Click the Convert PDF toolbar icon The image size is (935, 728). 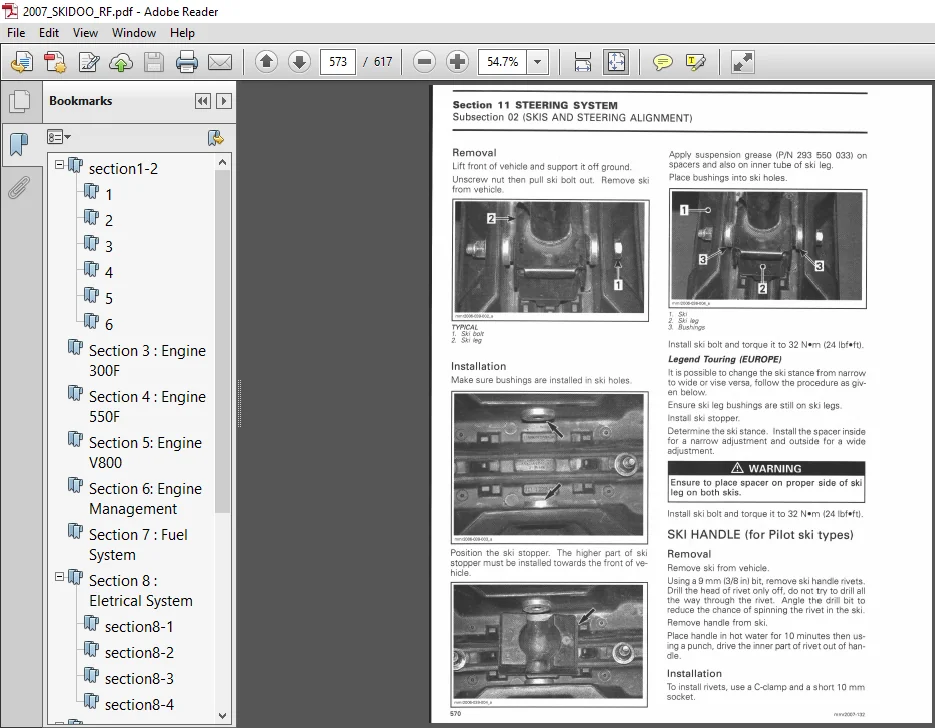click(x=55, y=62)
